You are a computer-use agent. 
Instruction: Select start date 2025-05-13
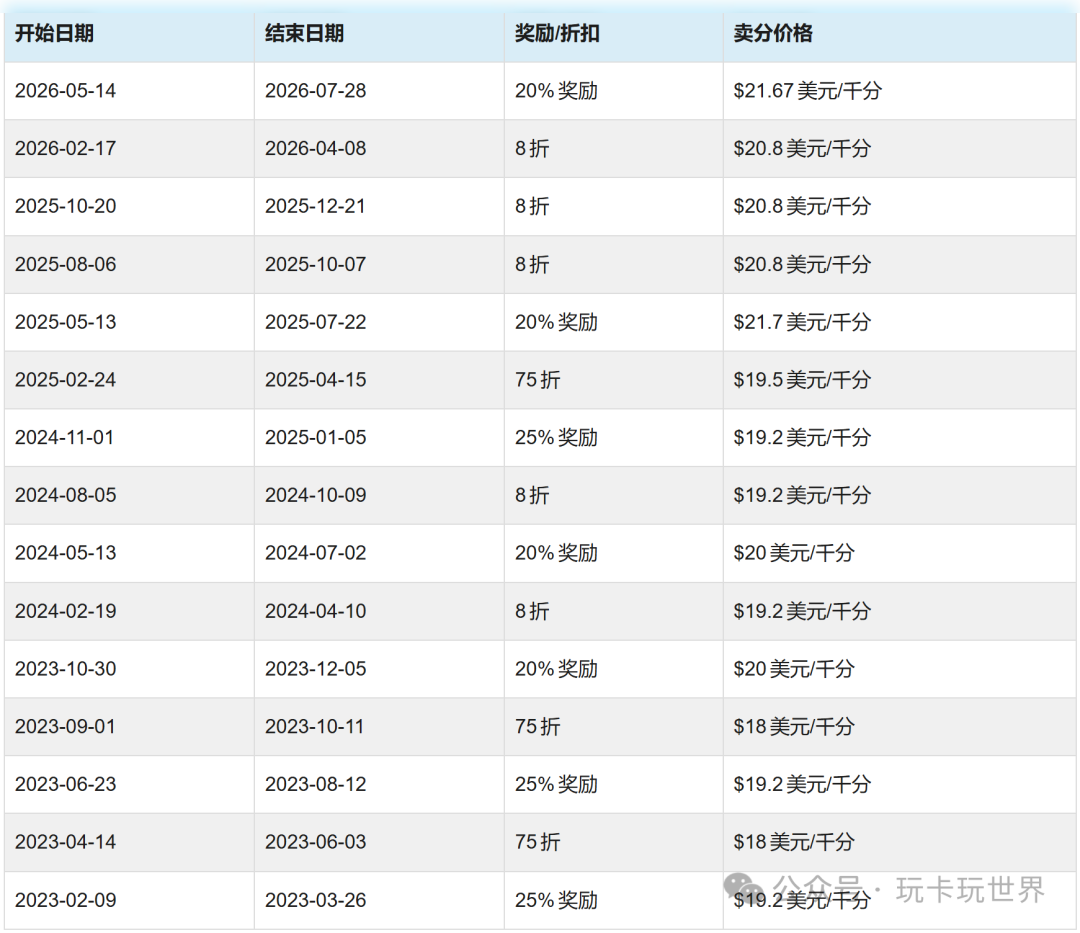(65, 322)
